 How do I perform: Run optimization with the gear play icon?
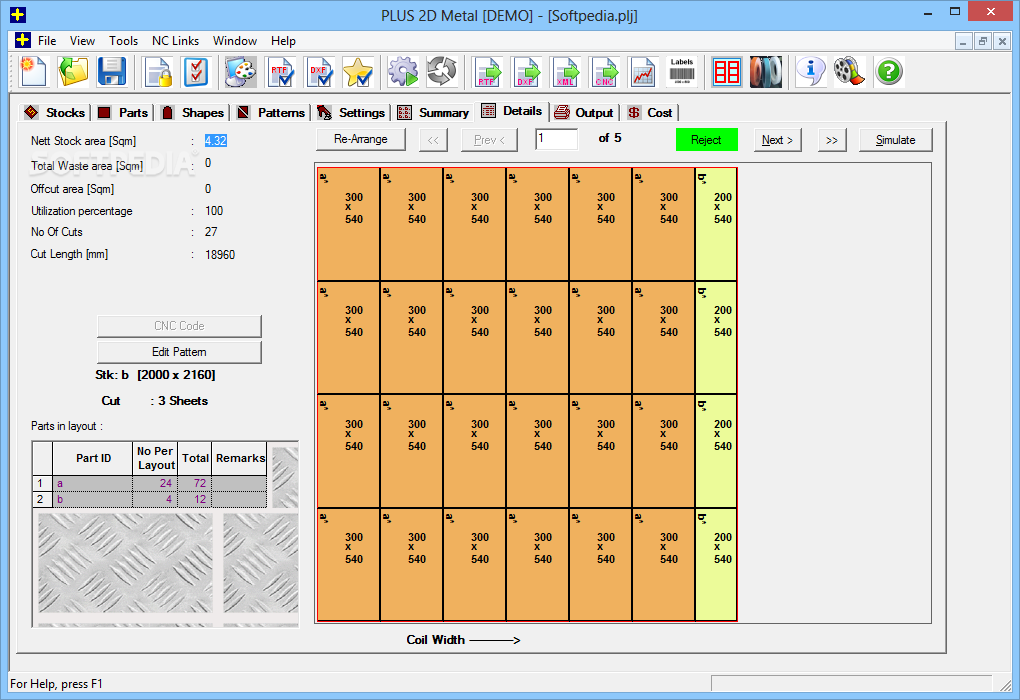[x=403, y=72]
